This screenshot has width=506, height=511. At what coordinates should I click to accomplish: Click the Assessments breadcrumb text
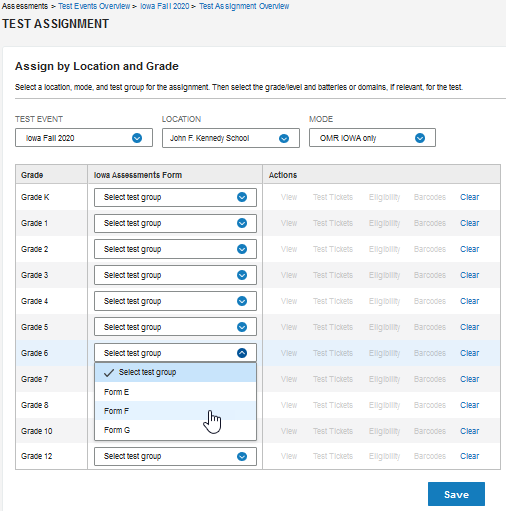(x=25, y=6)
